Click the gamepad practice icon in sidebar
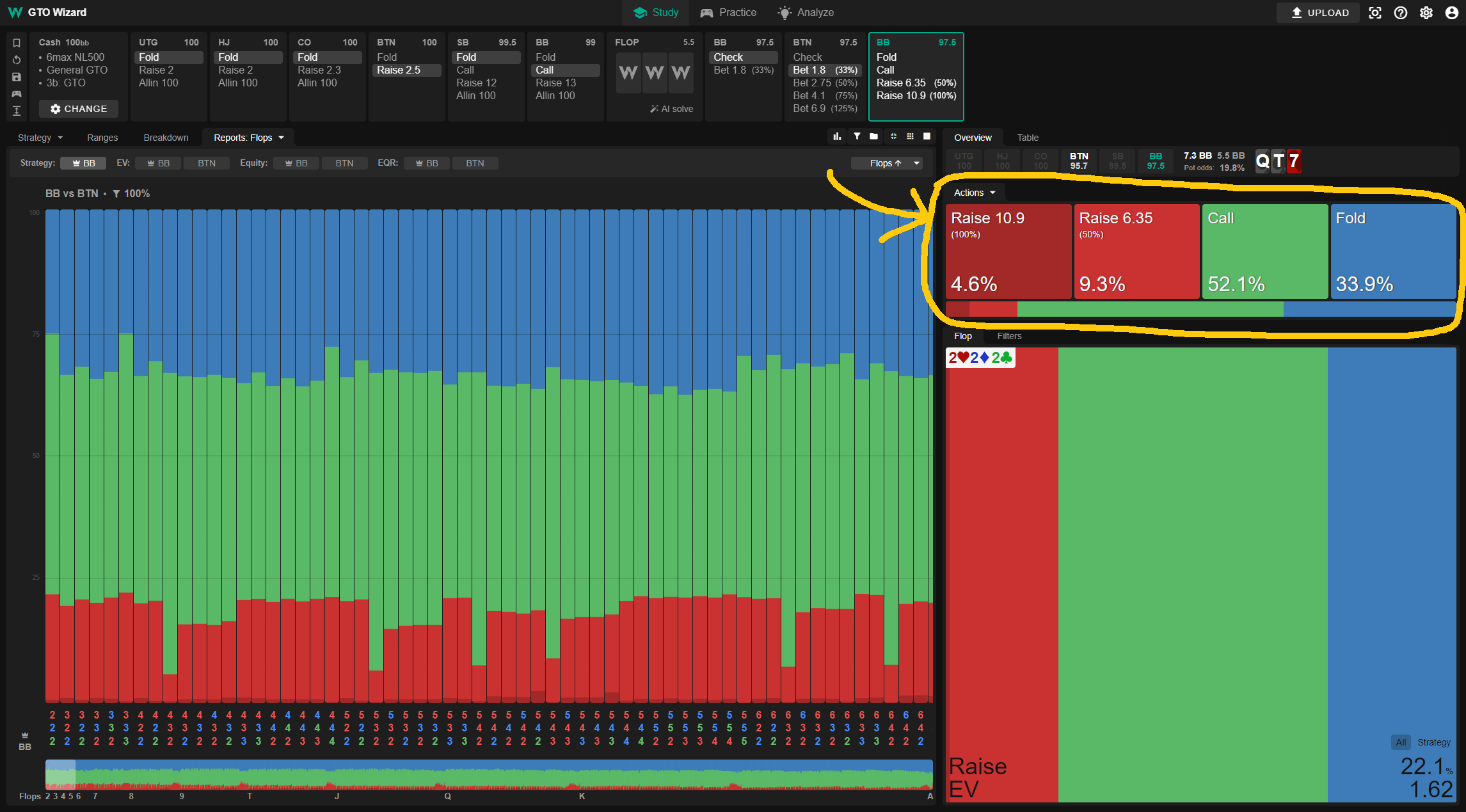 17,94
